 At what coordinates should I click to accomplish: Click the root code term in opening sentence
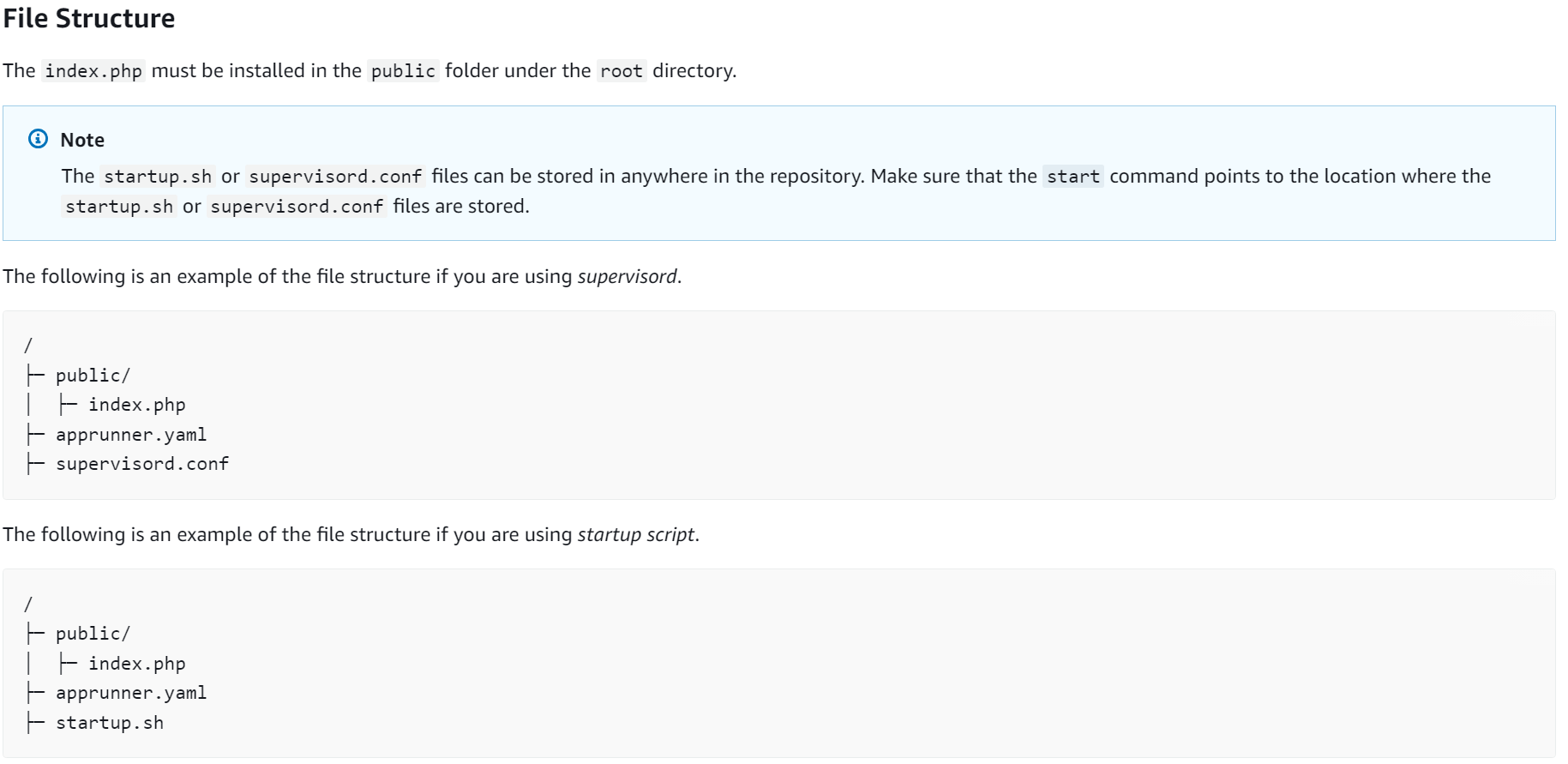(x=621, y=71)
